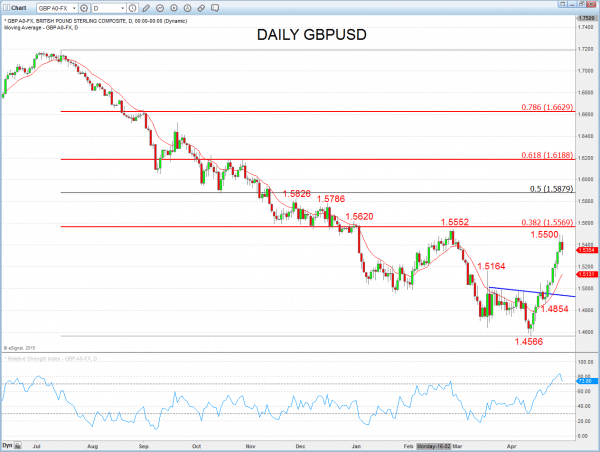Click the Dyn scaling label
Viewport: 600px width, 452px height.
point(7,445)
